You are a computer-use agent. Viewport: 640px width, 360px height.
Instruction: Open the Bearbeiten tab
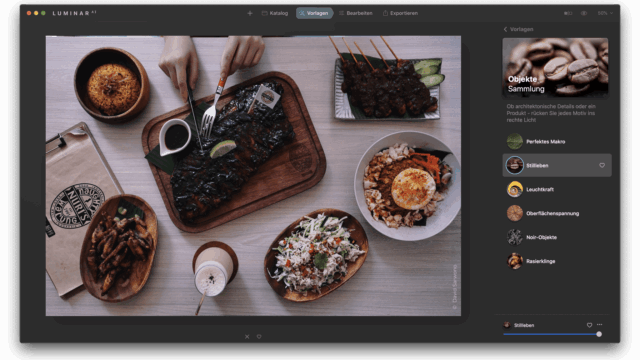356,13
